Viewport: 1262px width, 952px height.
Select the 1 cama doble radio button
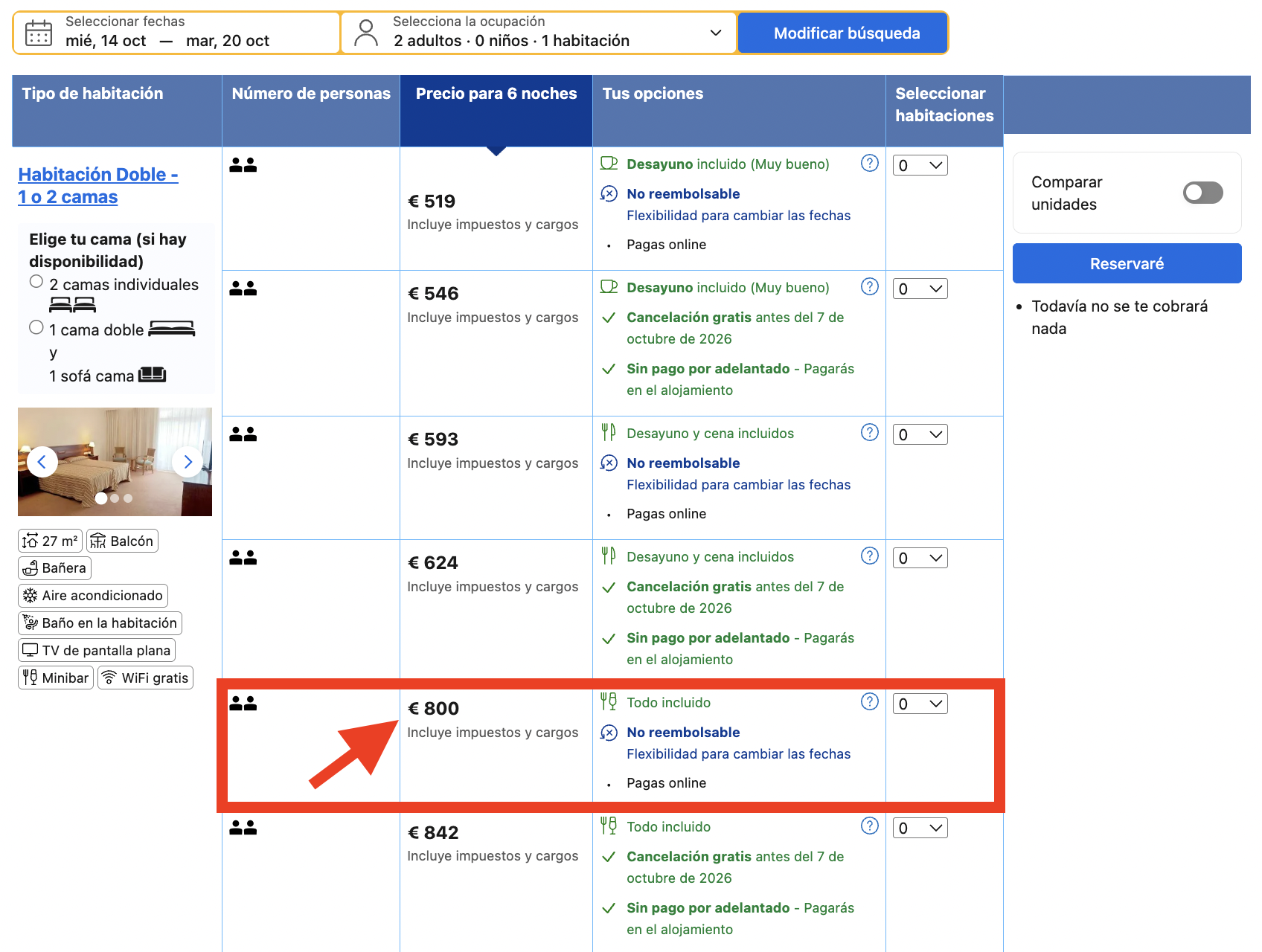tap(36, 327)
